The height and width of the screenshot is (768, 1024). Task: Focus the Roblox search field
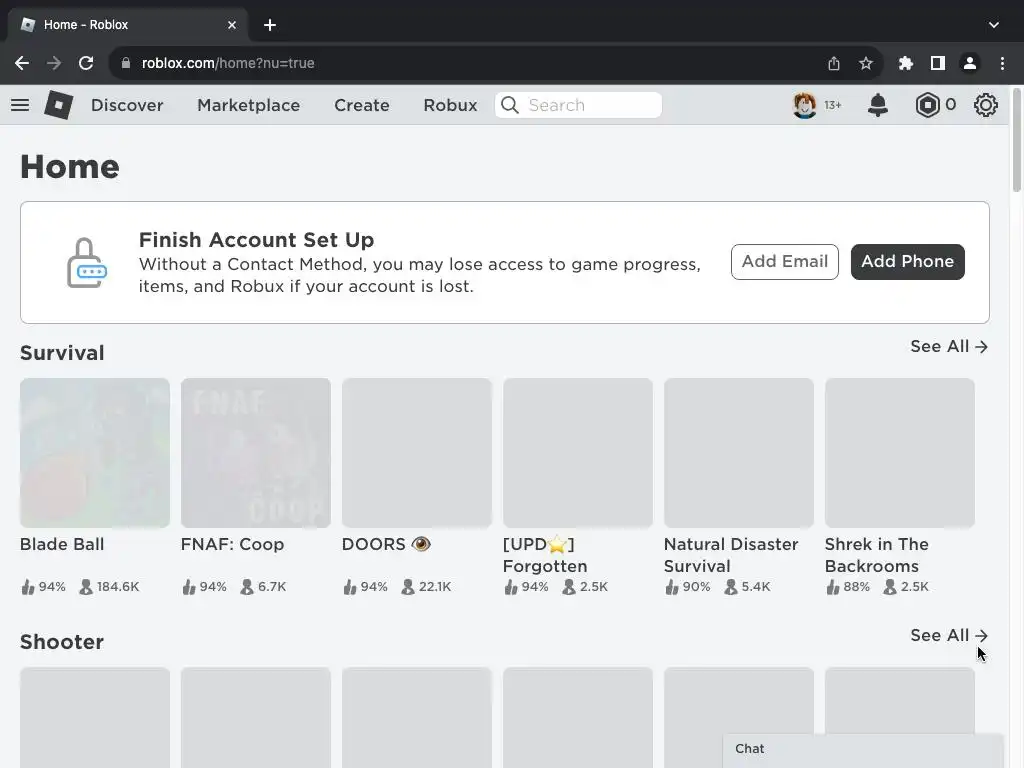(579, 105)
